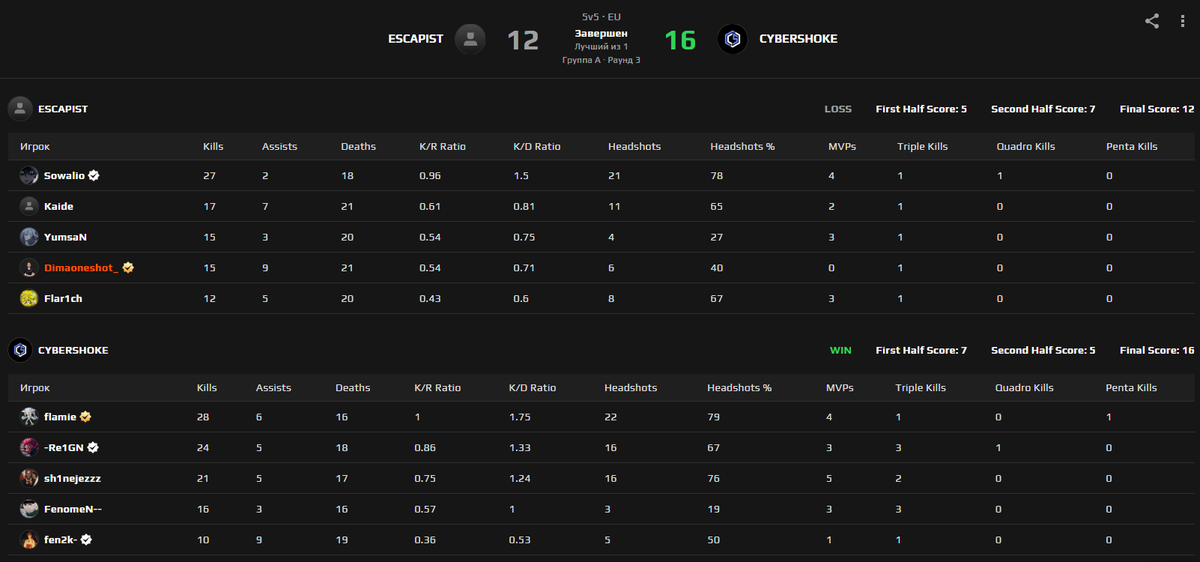
Task: Click ESCAPIST table 'Игрок' column header
Action: [34, 146]
